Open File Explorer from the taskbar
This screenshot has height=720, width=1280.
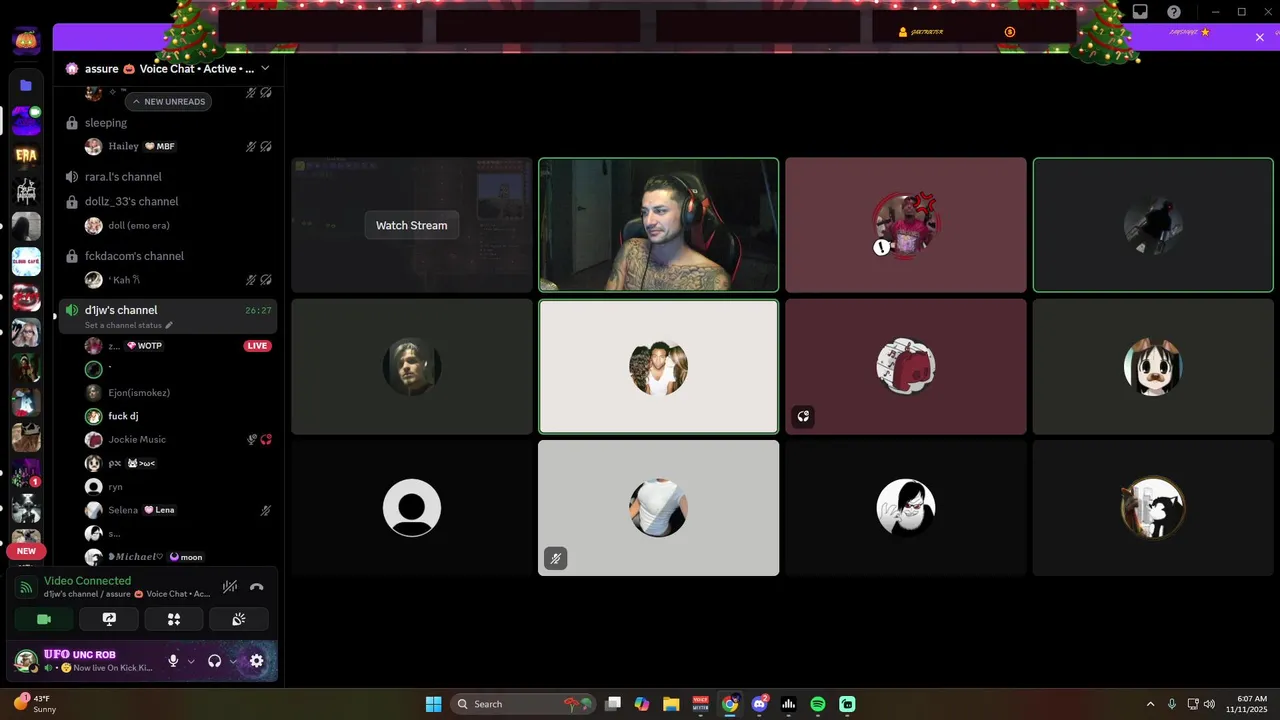pyautogui.click(x=671, y=704)
